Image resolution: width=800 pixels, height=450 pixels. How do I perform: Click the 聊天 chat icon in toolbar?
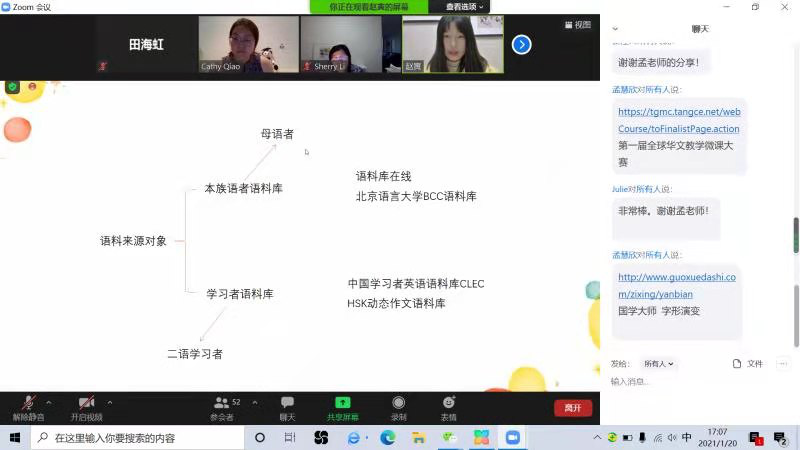point(287,406)
